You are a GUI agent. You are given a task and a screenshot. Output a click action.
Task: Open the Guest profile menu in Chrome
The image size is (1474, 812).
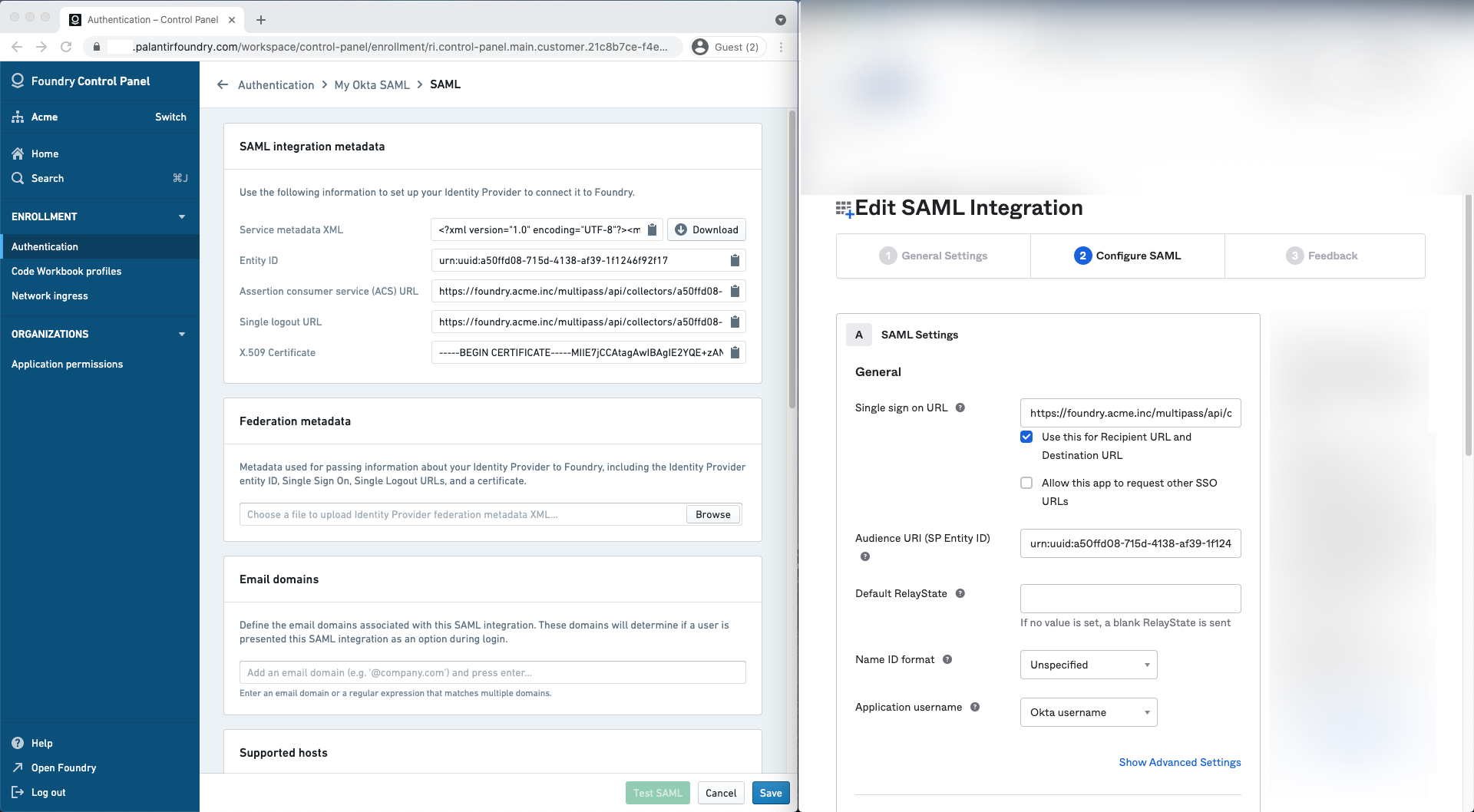point(728,47)
